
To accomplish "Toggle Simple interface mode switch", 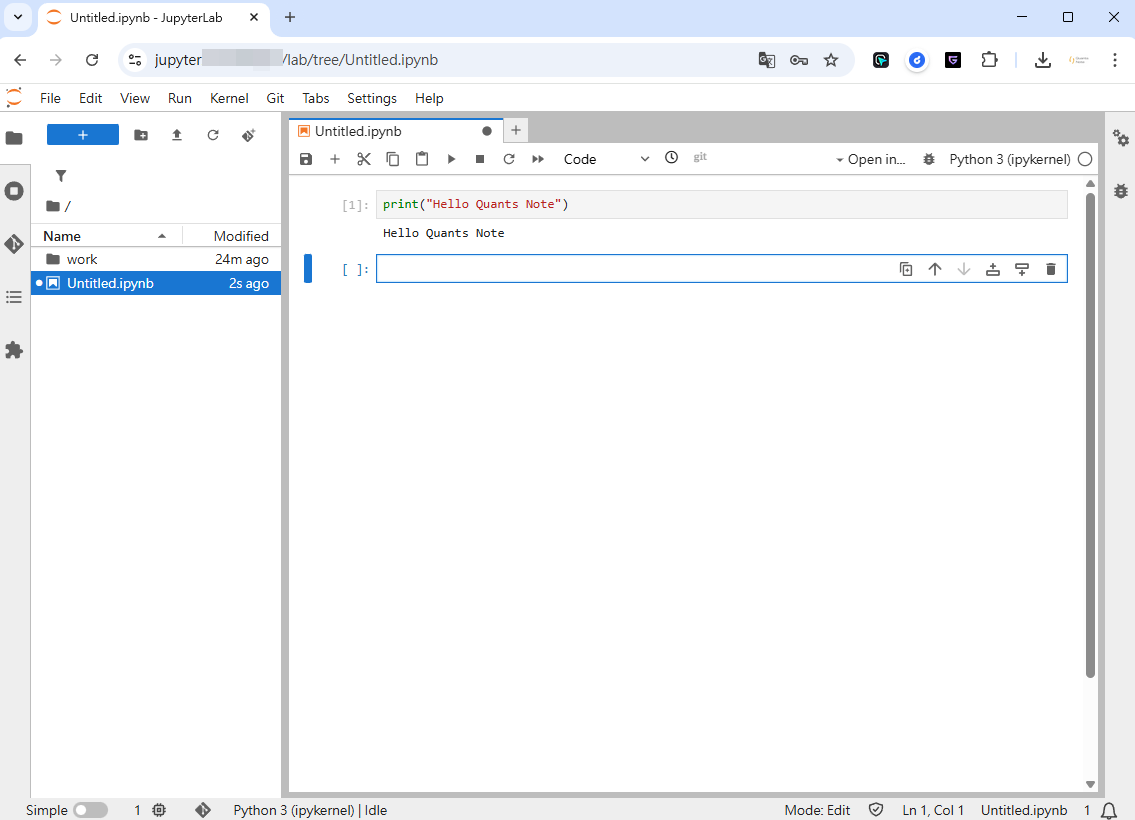I will point(90,810).
